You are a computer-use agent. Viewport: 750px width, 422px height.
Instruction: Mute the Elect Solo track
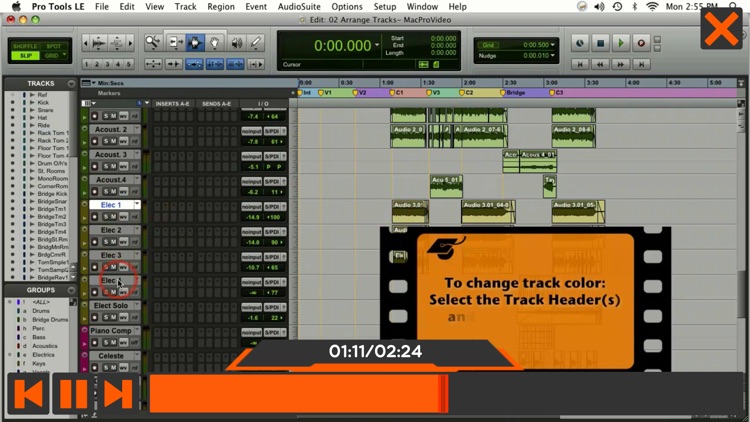click(114, 317)
